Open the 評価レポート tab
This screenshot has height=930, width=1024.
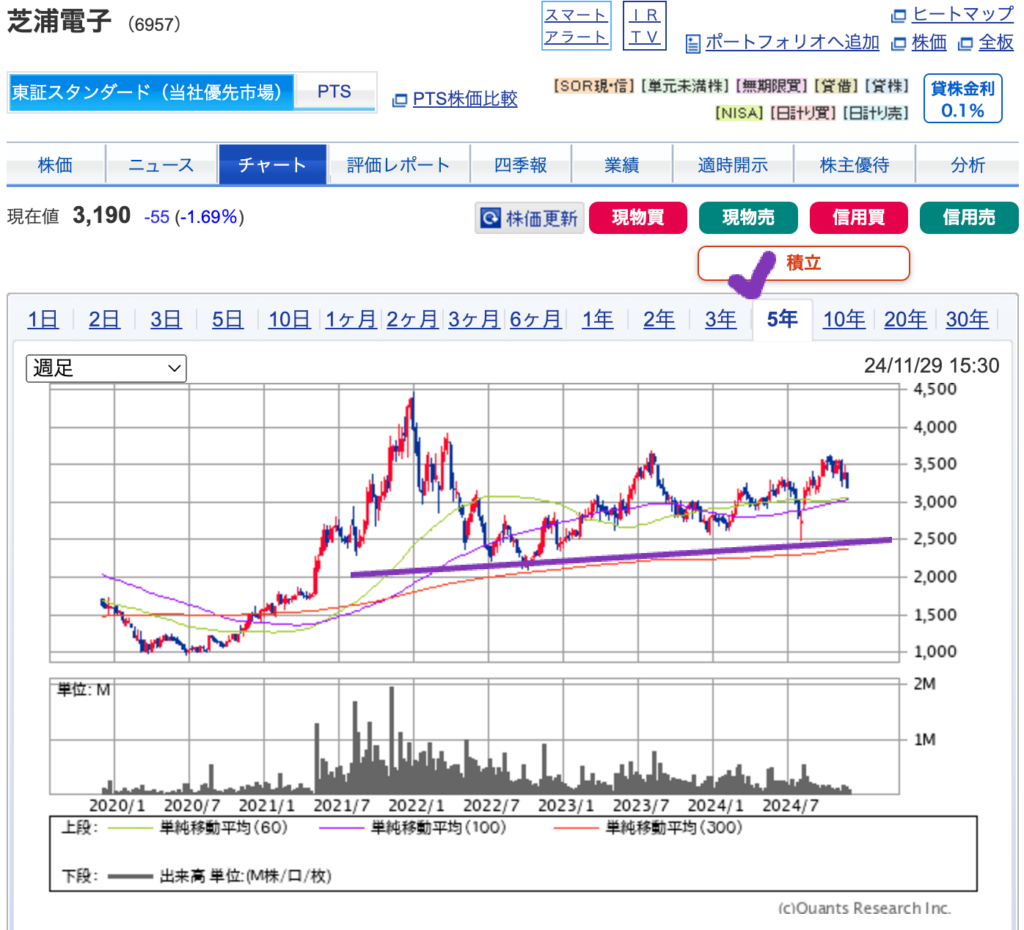click(398, 165)
